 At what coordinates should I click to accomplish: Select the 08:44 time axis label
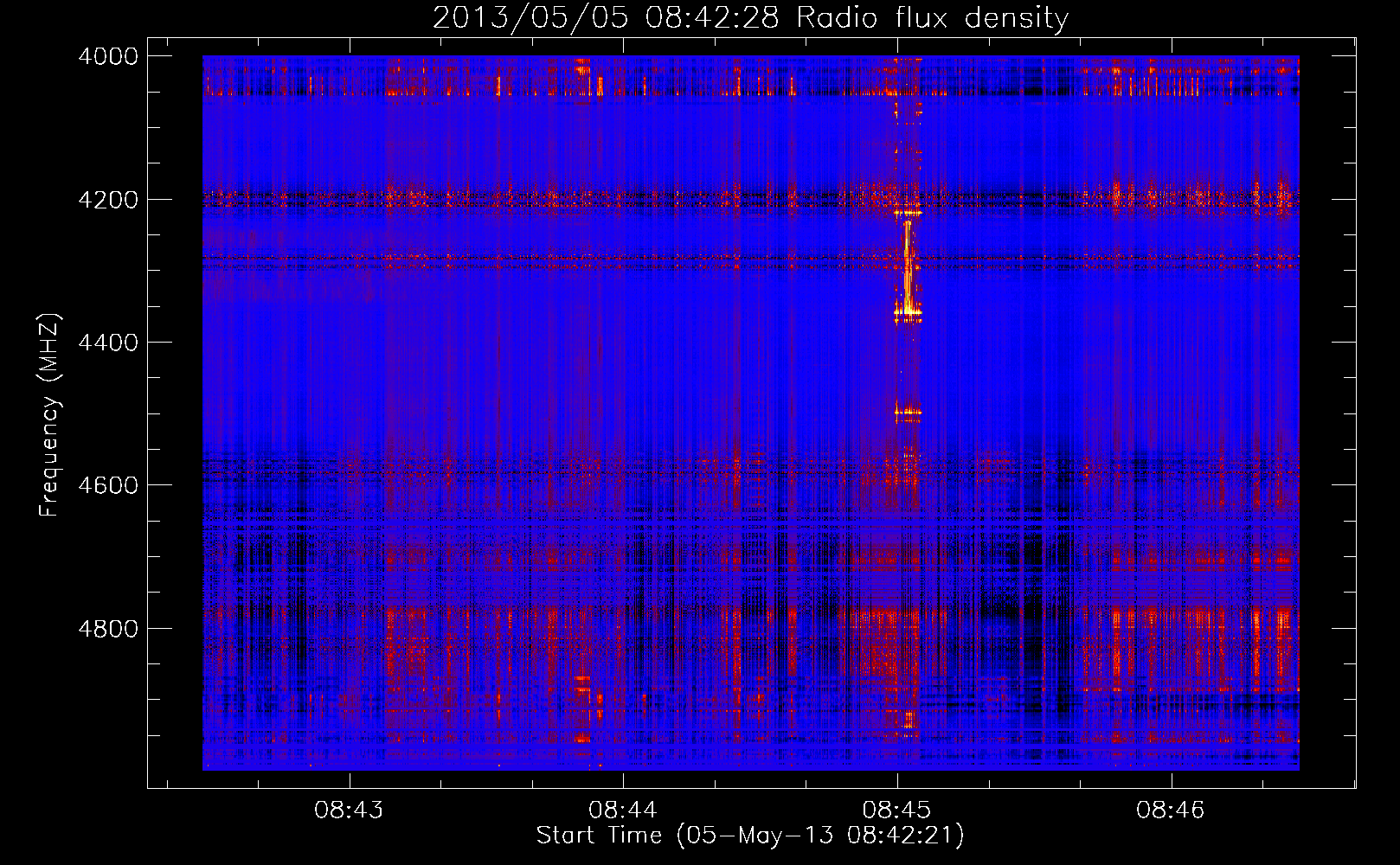tap(623, 811)
